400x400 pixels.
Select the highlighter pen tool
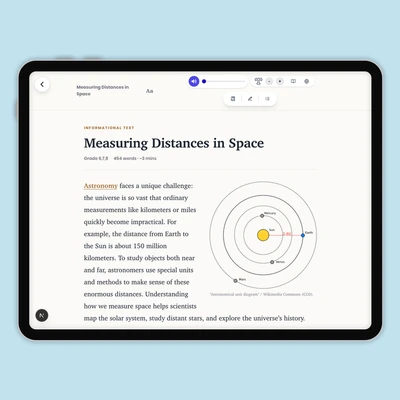(250, 99)
